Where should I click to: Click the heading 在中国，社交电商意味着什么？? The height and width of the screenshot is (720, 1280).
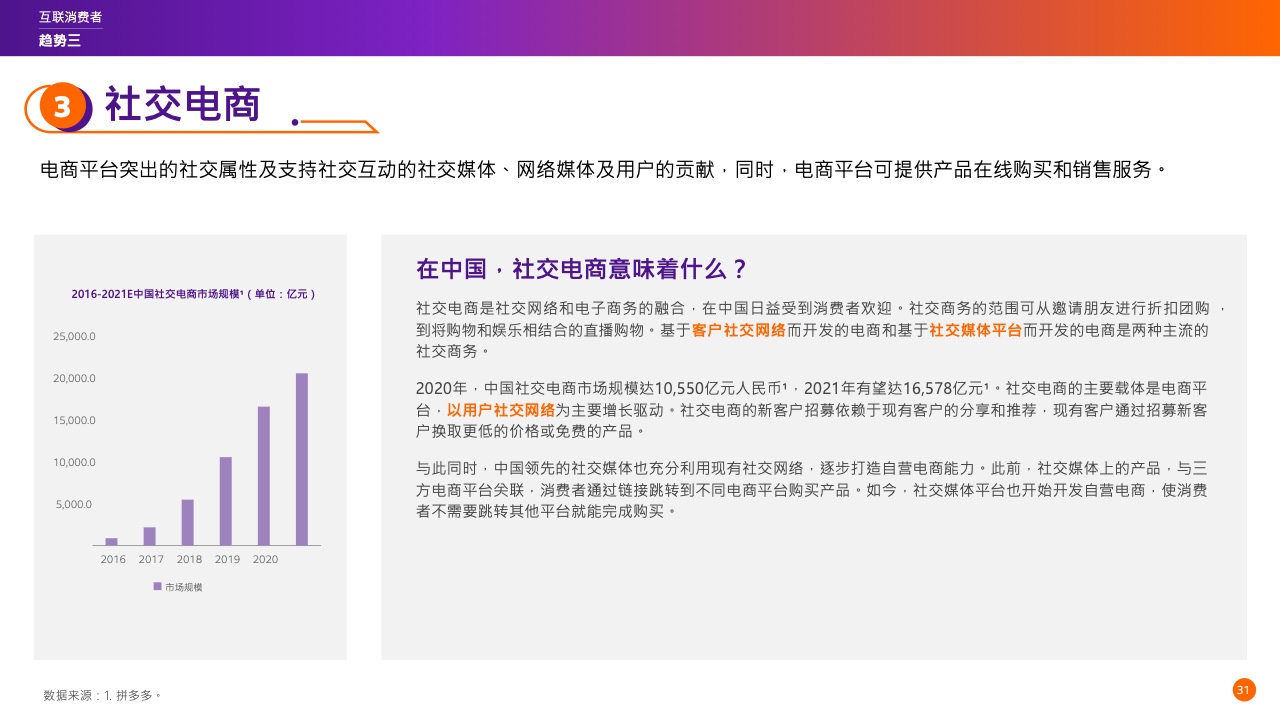point(583,269)
